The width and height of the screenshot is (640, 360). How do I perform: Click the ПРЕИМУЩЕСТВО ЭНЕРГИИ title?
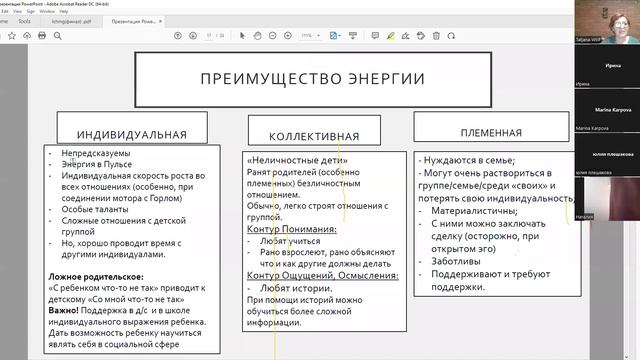[x=313, y=79]
